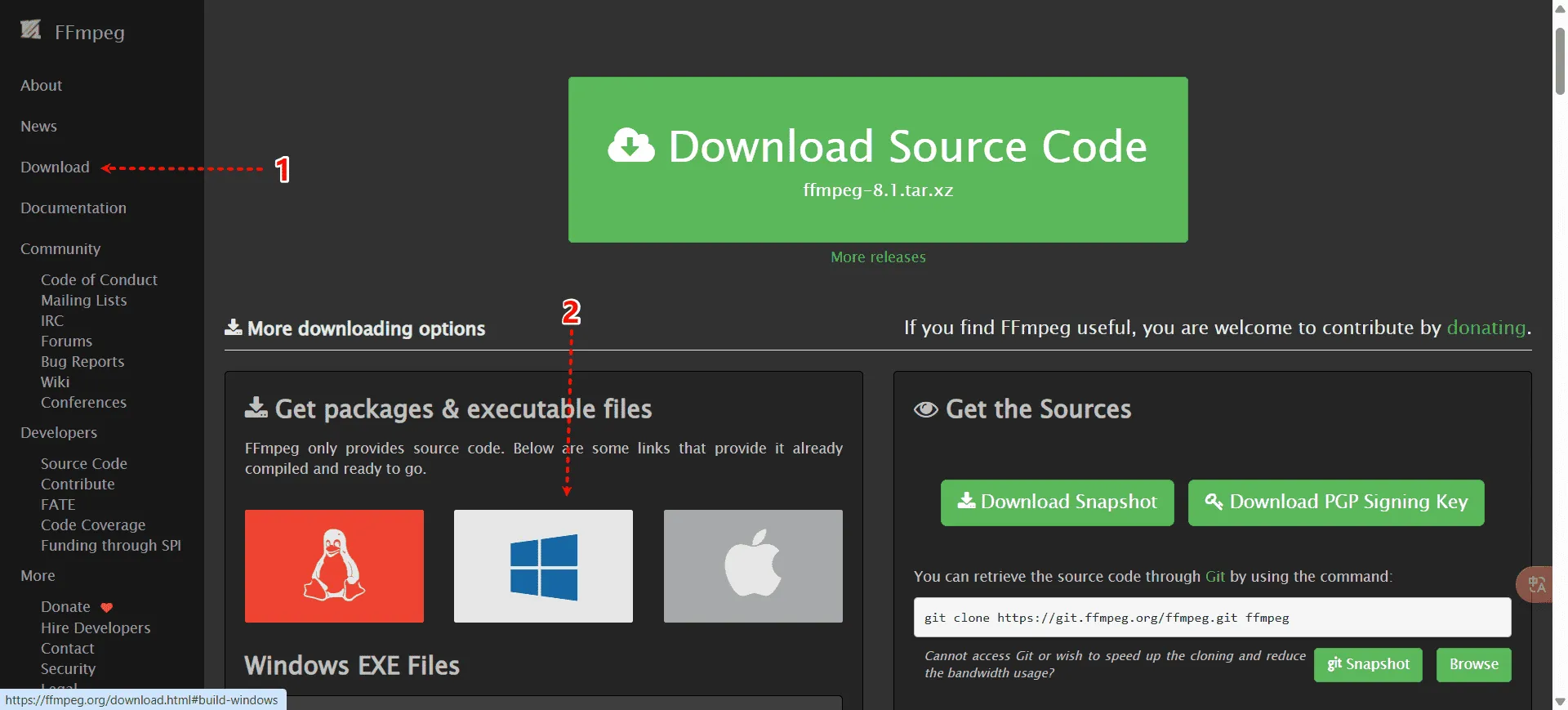Click the floating translate icon
Screen dimensions: 1568x710
click(x=1536, y=584)
